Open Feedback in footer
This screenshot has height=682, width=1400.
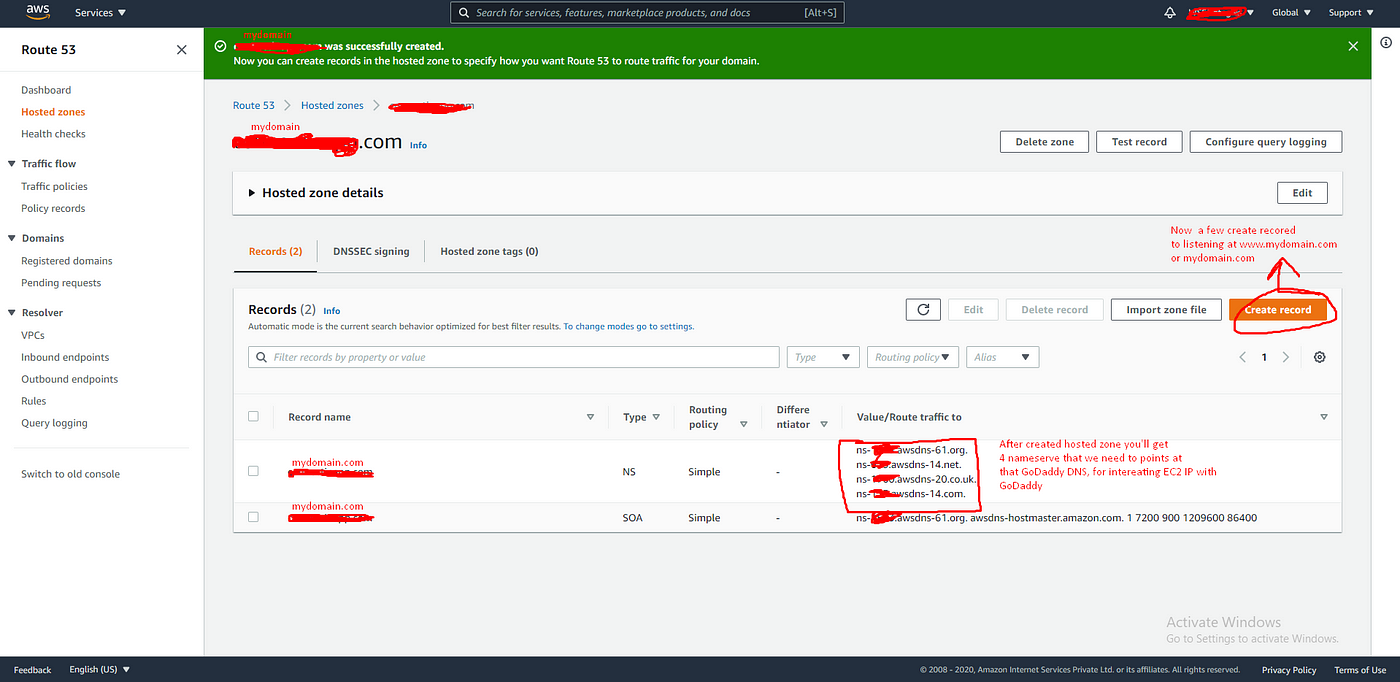32,670
